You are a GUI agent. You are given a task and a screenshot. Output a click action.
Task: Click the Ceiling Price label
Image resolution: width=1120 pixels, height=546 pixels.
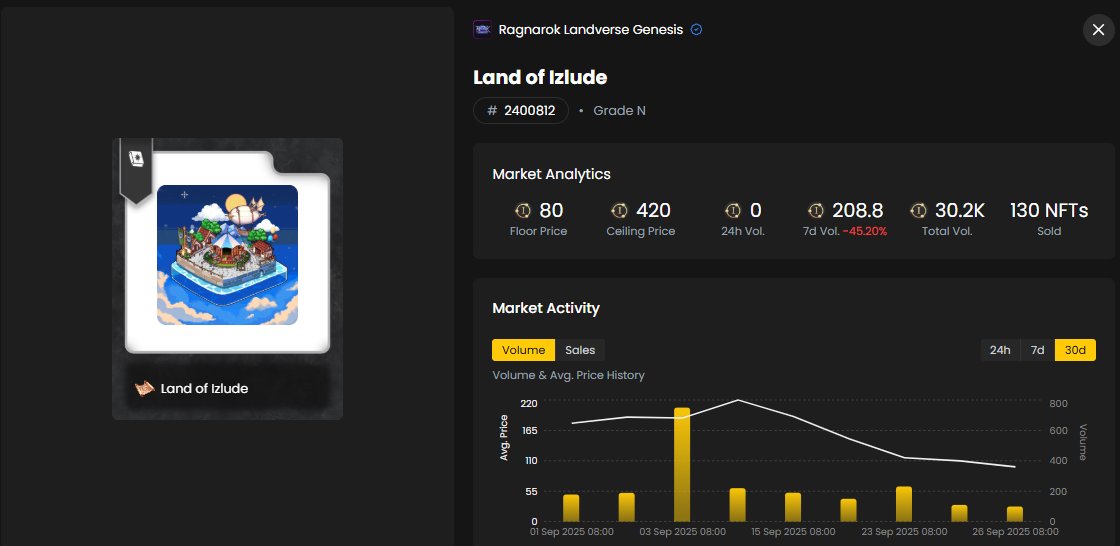641,232
